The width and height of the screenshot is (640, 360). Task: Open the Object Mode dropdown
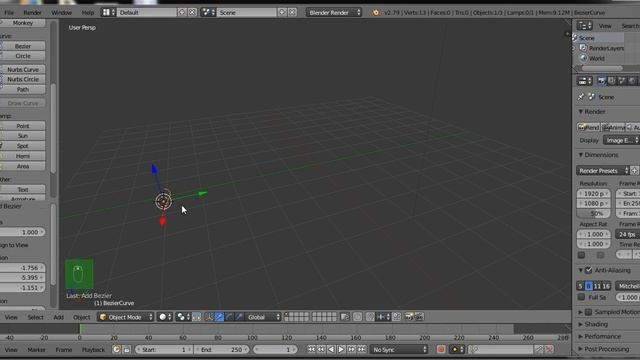[126, 317]
